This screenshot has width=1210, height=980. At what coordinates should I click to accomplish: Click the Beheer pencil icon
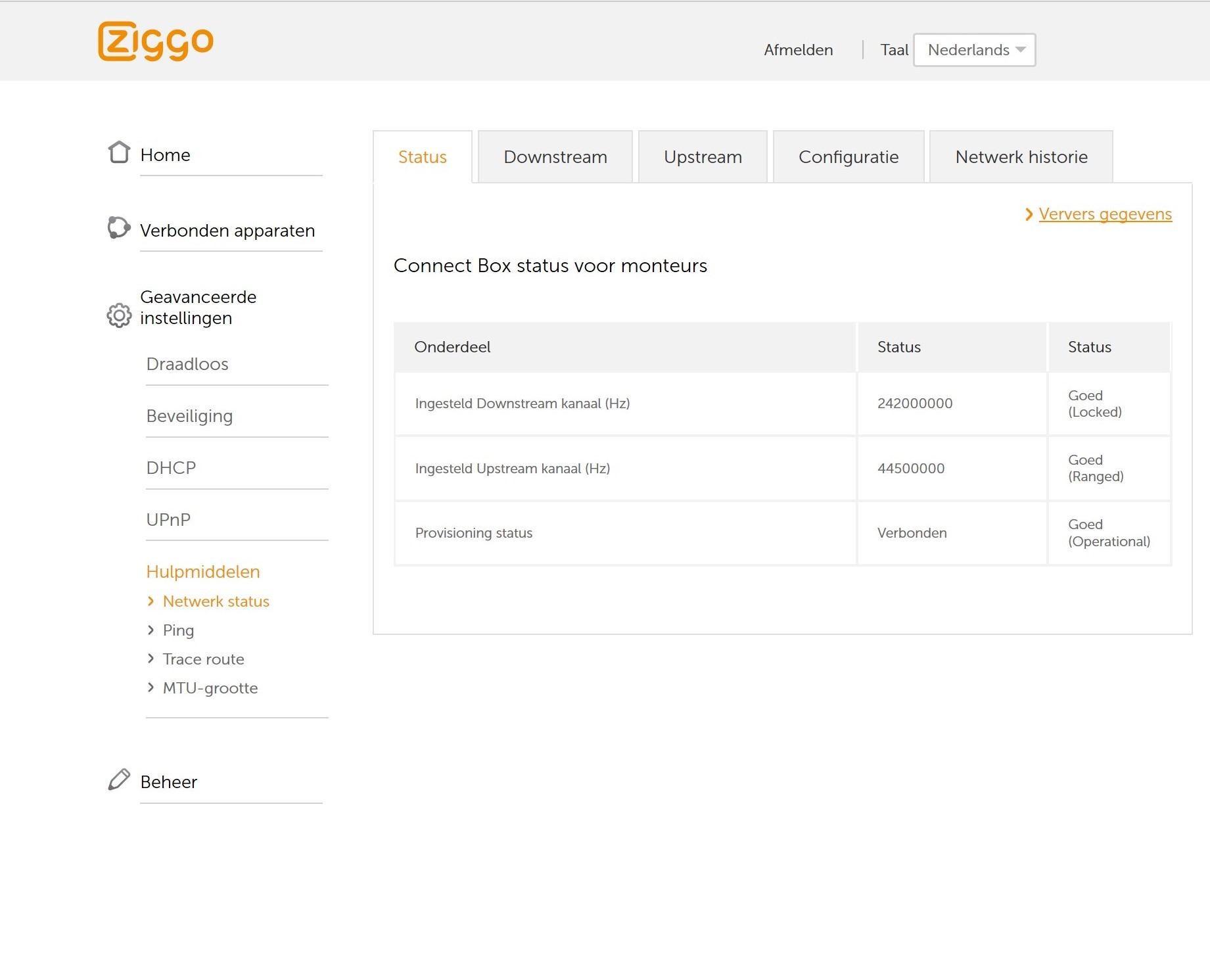pyautogui.click(x=119, y=780)
